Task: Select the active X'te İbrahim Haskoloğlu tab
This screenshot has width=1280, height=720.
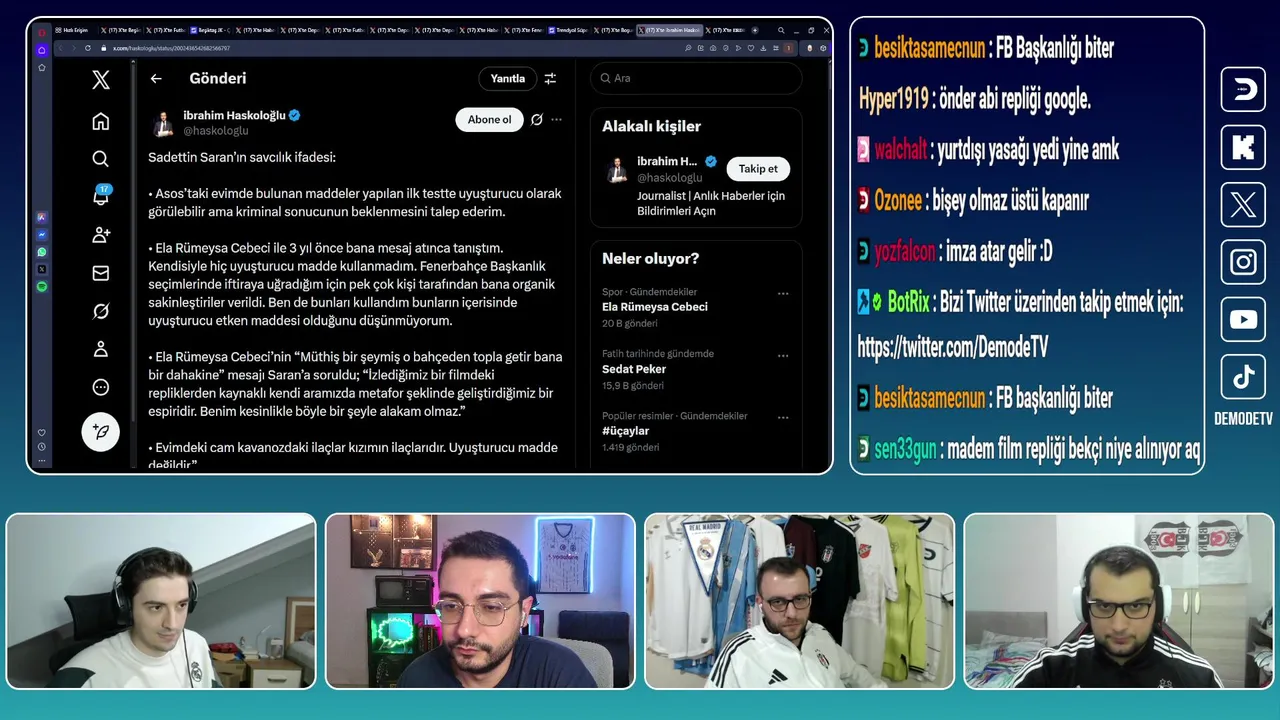Action: click(669, 31)
